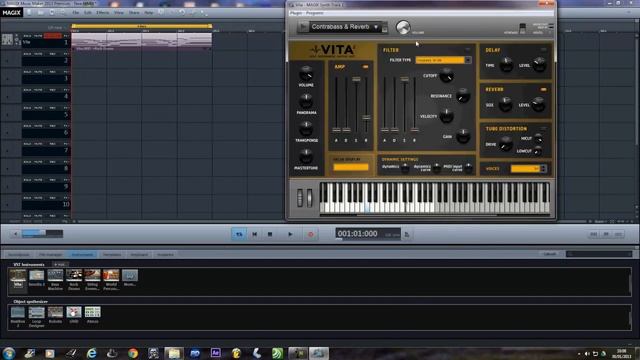Screen dimensions: 640x360
Task: Open the View menu
Action: (118, 13)
